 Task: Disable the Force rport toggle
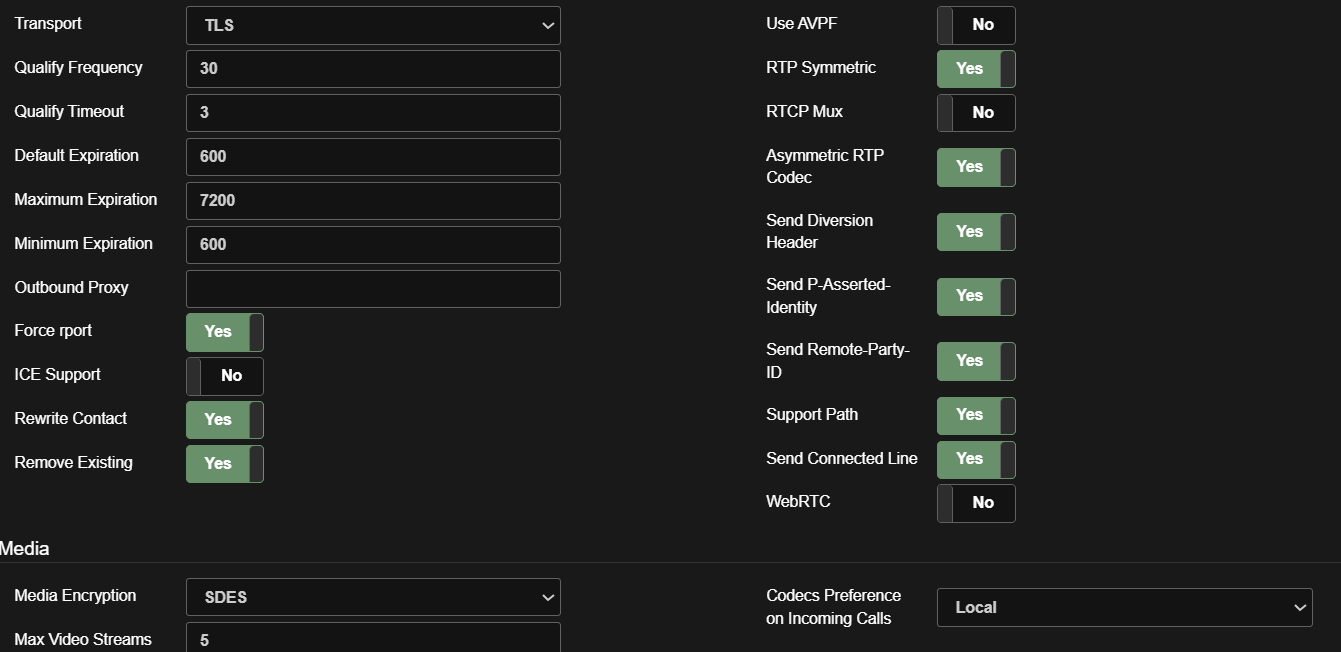(225, 332)
